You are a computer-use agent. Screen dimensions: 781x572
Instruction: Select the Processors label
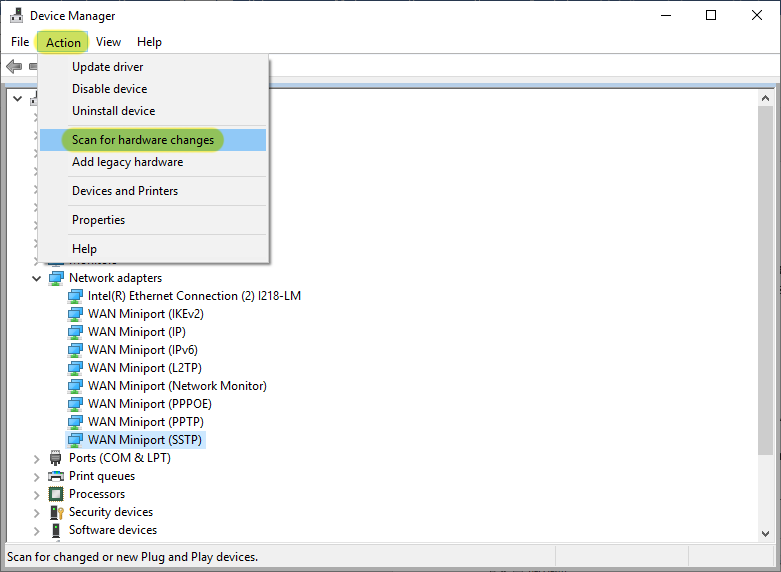[x=97, y=494]
